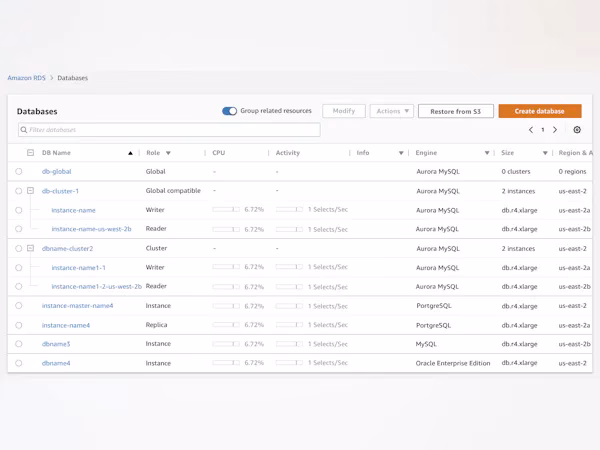600x450 pixels.
Task: Sort by DB Name ascending arrow
Action: point(130,153)
